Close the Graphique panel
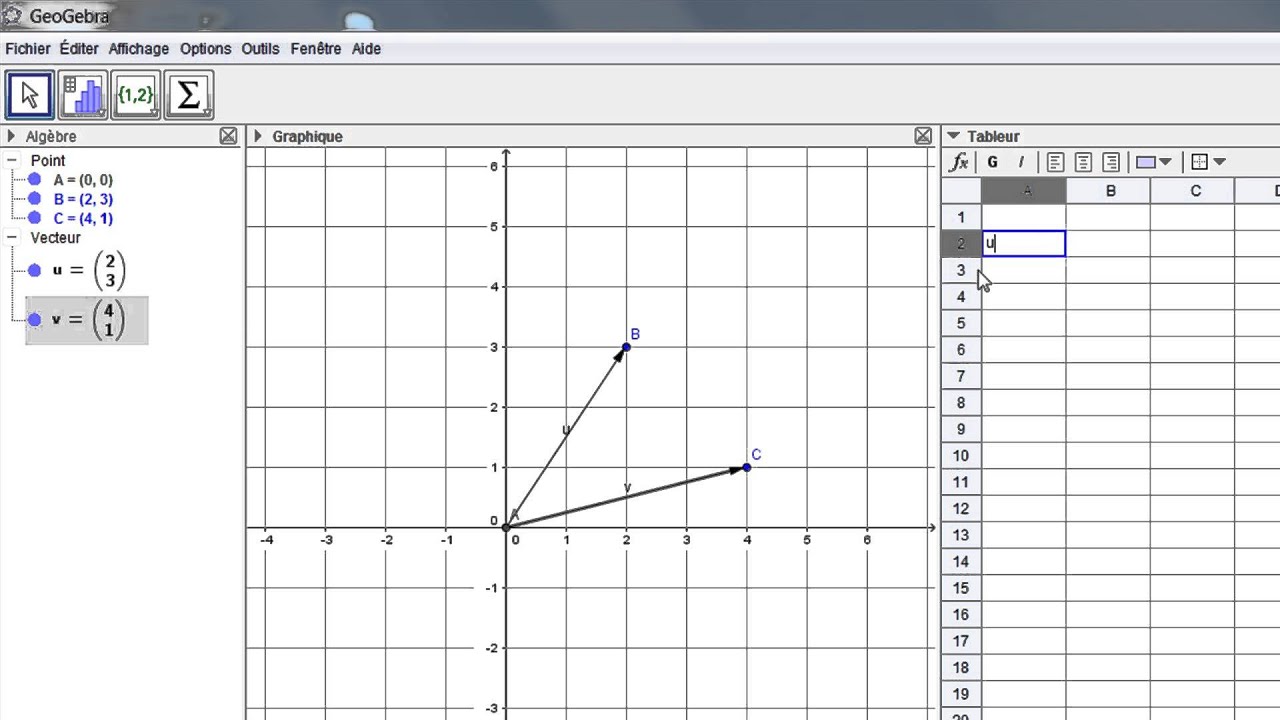 tap(924, 136)
